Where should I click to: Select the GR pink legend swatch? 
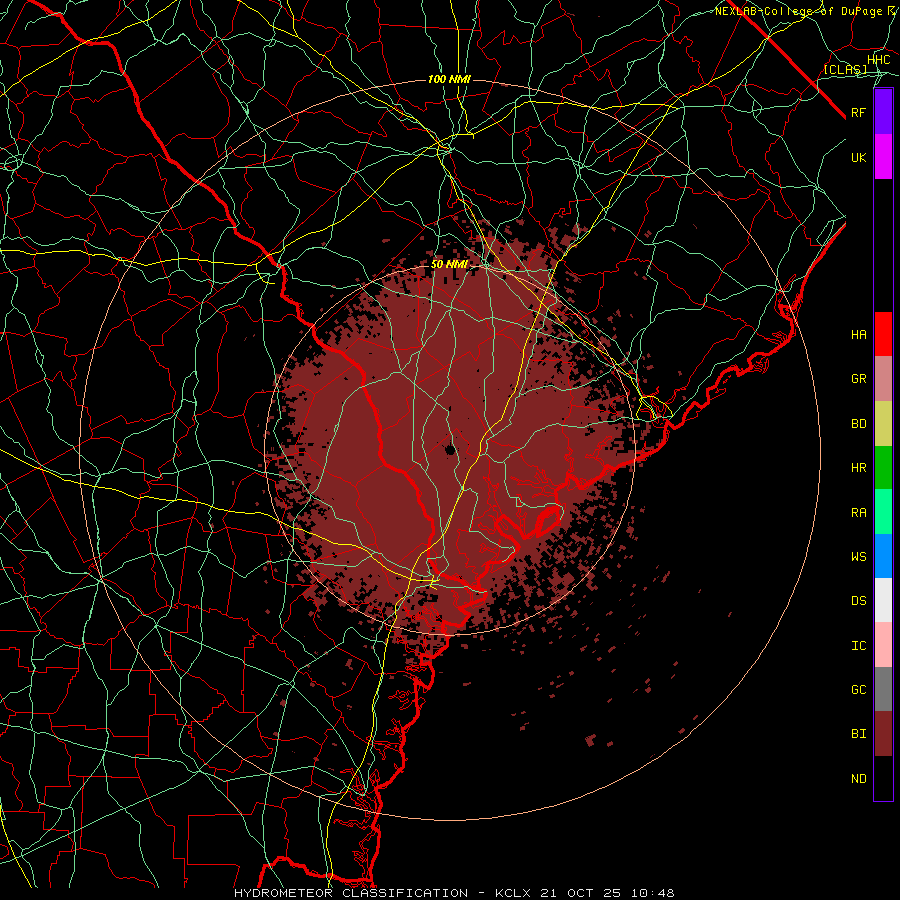coord(883,379)
